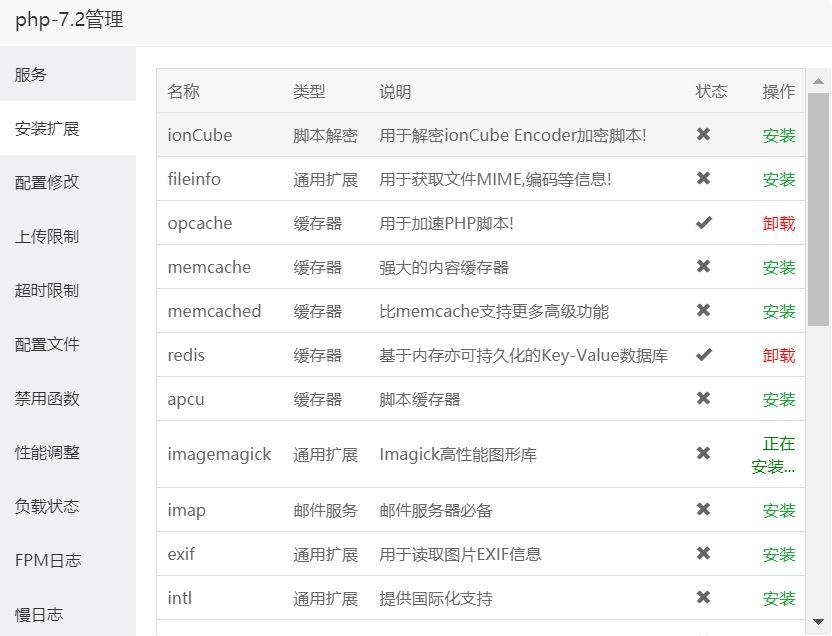View the 负载状态 tab

click(68, 506)
